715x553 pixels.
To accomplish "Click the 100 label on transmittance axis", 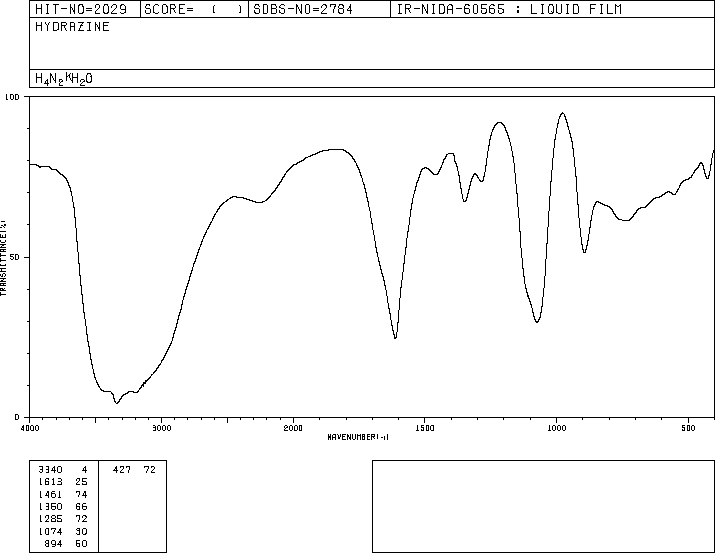I will click(x=12, y=97).
